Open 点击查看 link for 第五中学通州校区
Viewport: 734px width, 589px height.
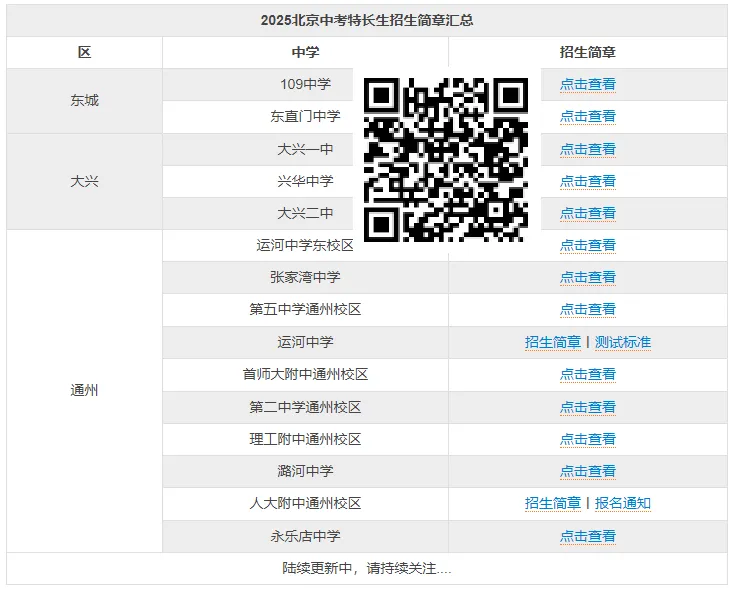(x=587, y=309)
